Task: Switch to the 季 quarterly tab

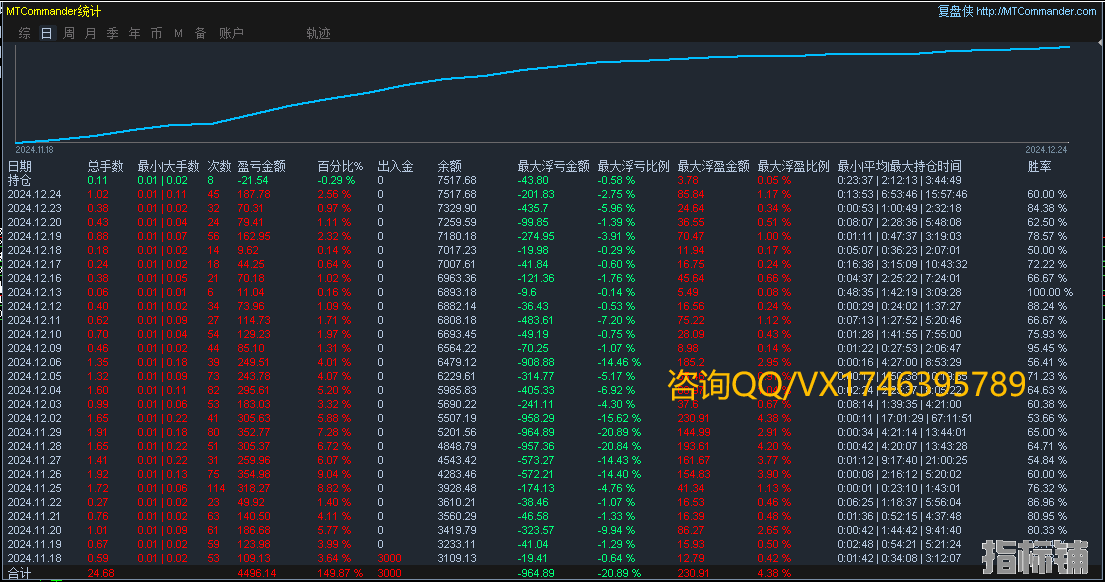Action: (x=112, y=33)
